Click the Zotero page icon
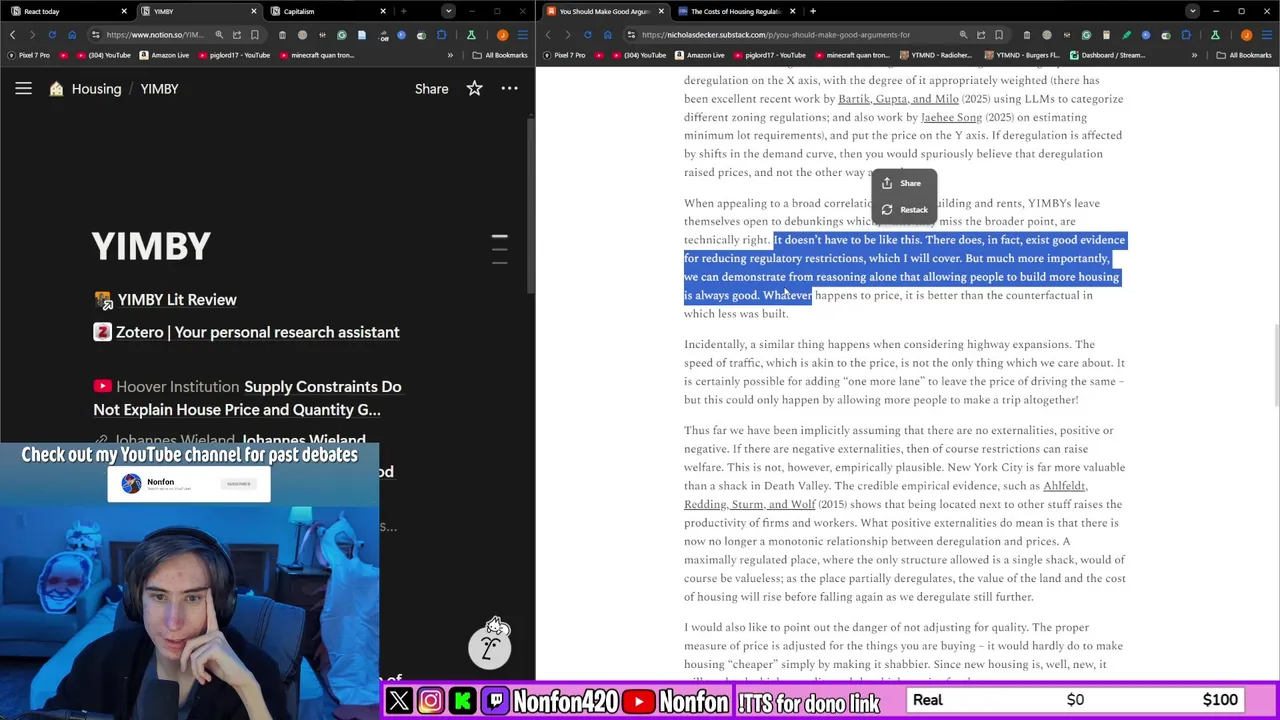Screen dimensions: 1280x720 (x=102, y=332)
